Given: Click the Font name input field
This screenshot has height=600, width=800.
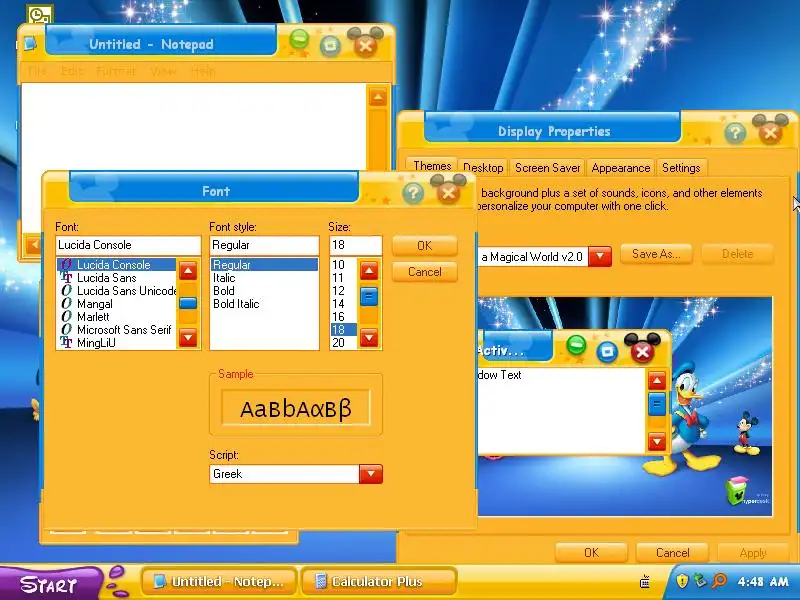Looking at the screenshot, I should point(128,245).
